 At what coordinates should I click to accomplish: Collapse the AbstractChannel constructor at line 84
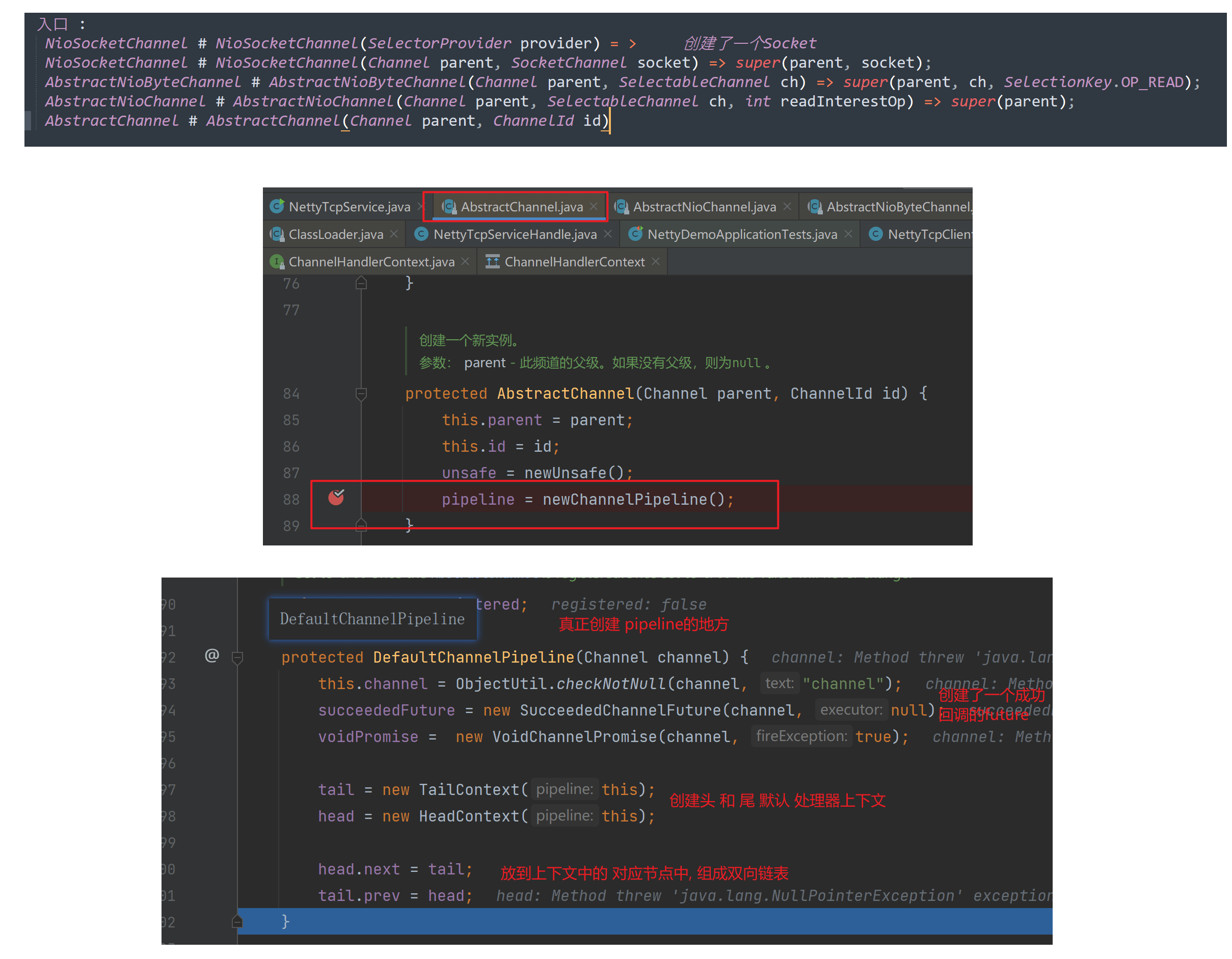click(362, 395)
